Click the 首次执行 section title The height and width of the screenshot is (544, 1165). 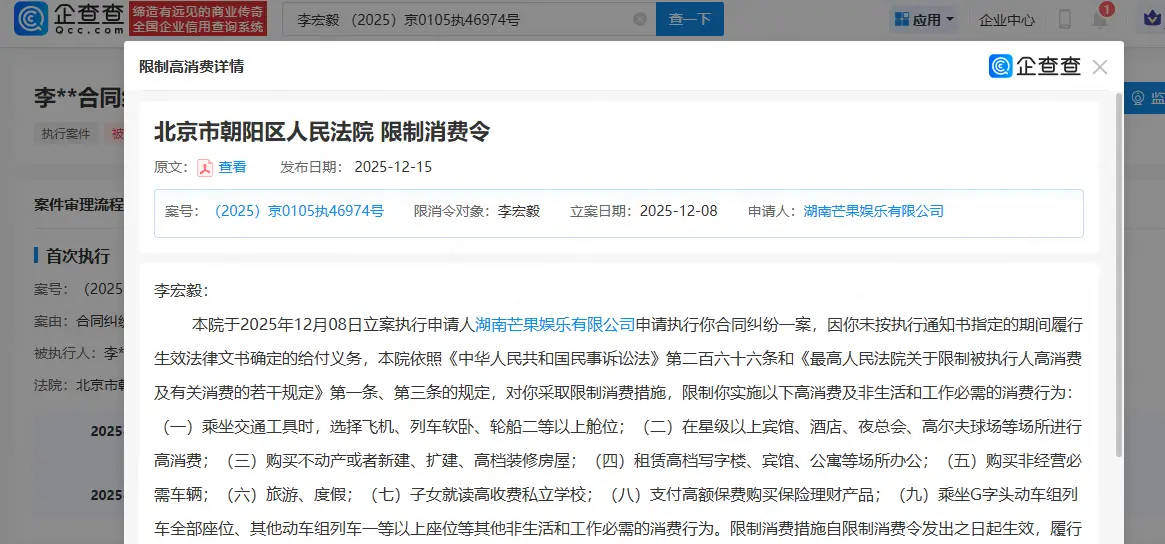(x=78, y=256)
